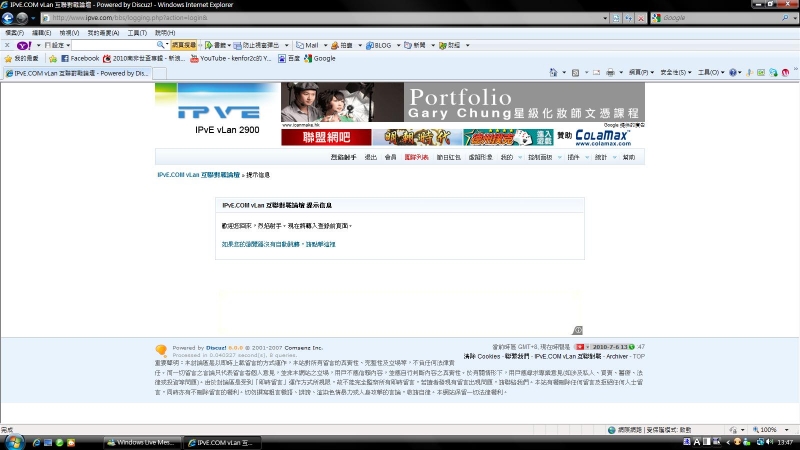Open the YouTube - kenfor2c favorites link
This screenshot has width=800, height=450.
(231, 59)
